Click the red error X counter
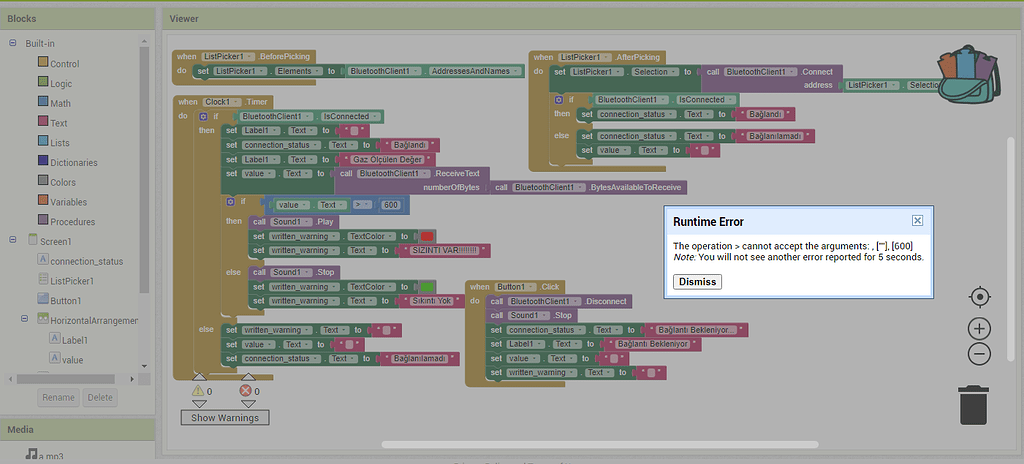The height and width of the screenshot is (464, 1024). 246,391
